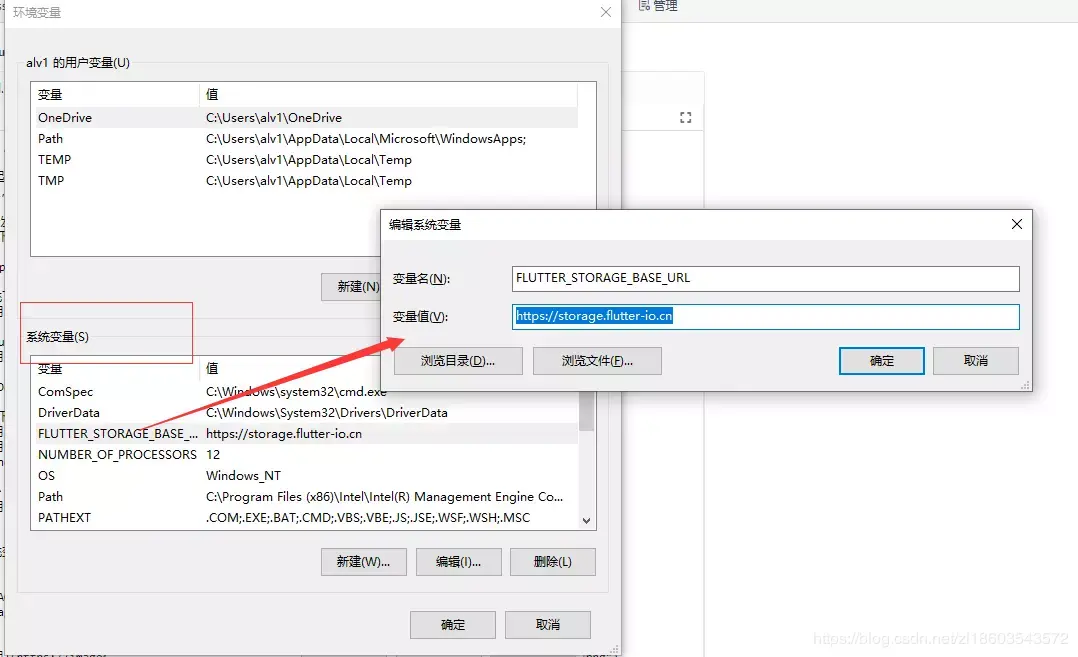Close the 编辑系统变量 dialog

tap(1017, 224)
